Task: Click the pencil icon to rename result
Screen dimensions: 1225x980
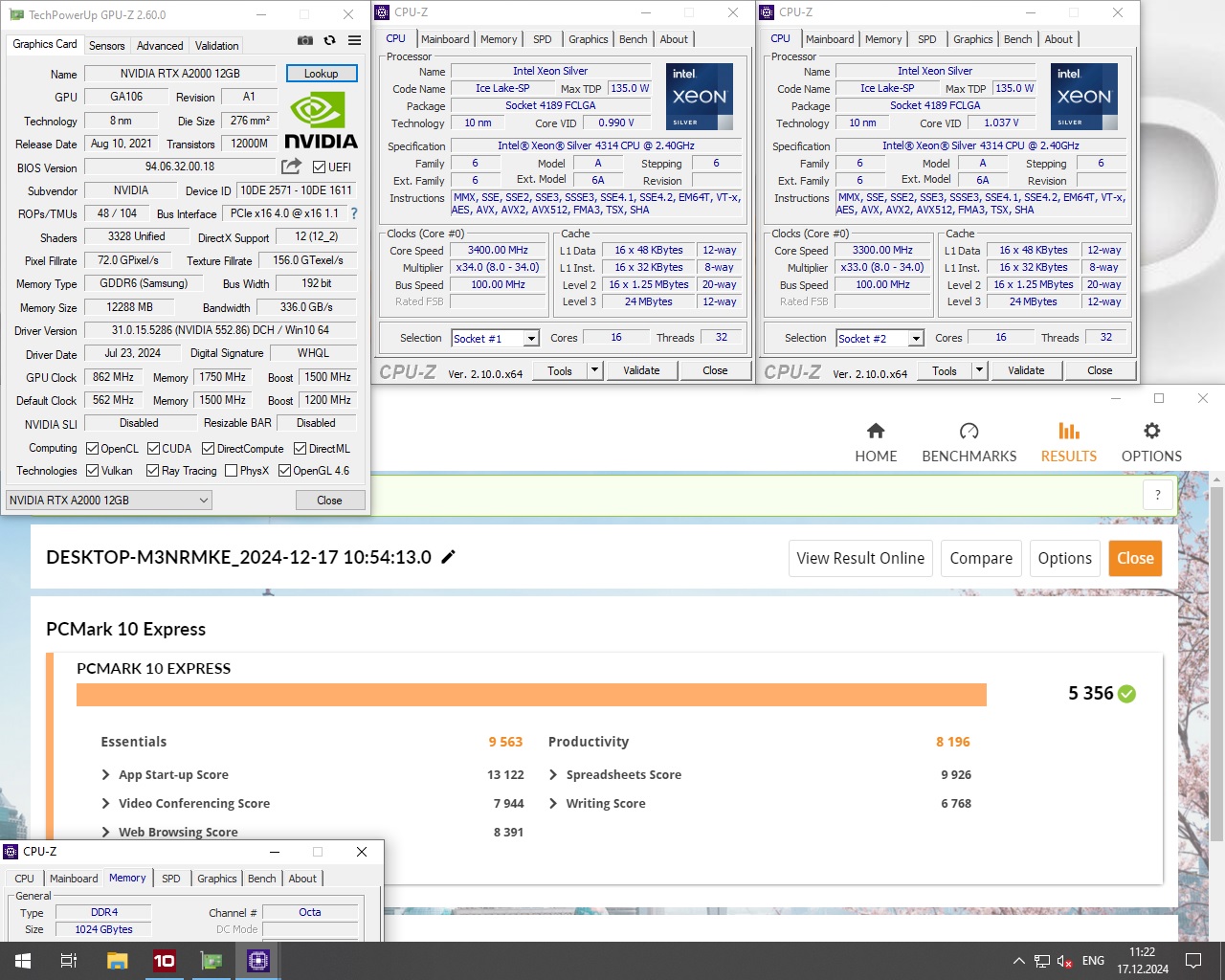Action: 448,557
